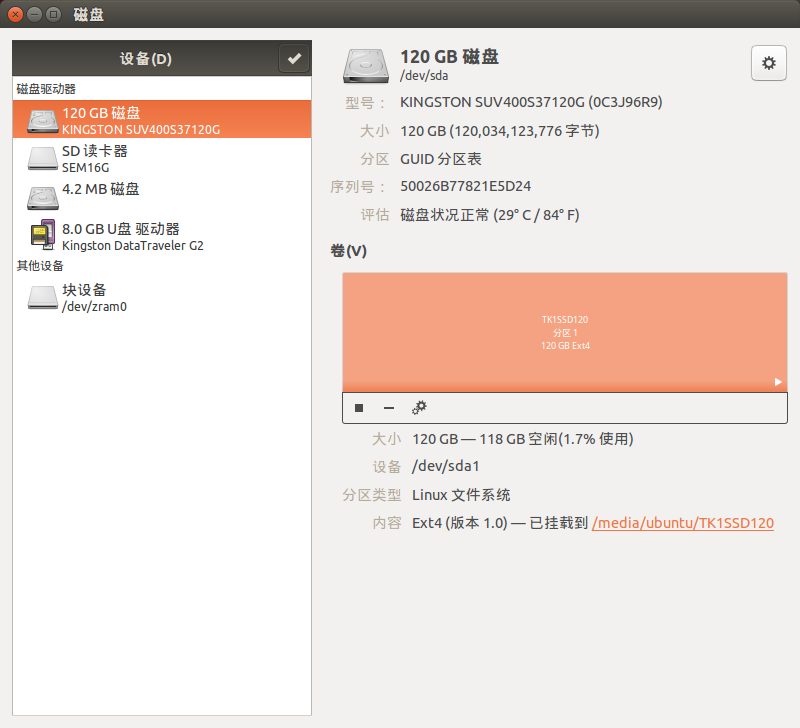Select 8.0 GB Kingston DataTraveler G2 drive

(x=162, y=236)
